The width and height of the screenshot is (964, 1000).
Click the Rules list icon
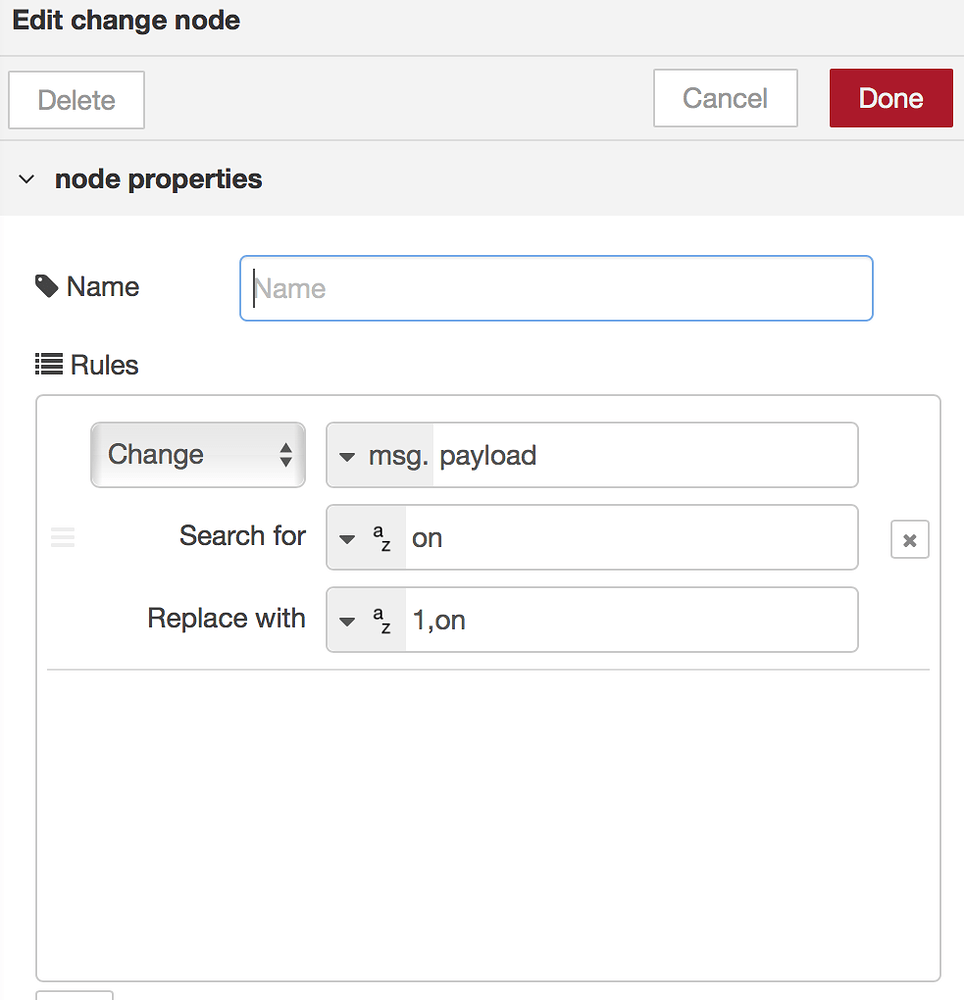tap(47, 364)
